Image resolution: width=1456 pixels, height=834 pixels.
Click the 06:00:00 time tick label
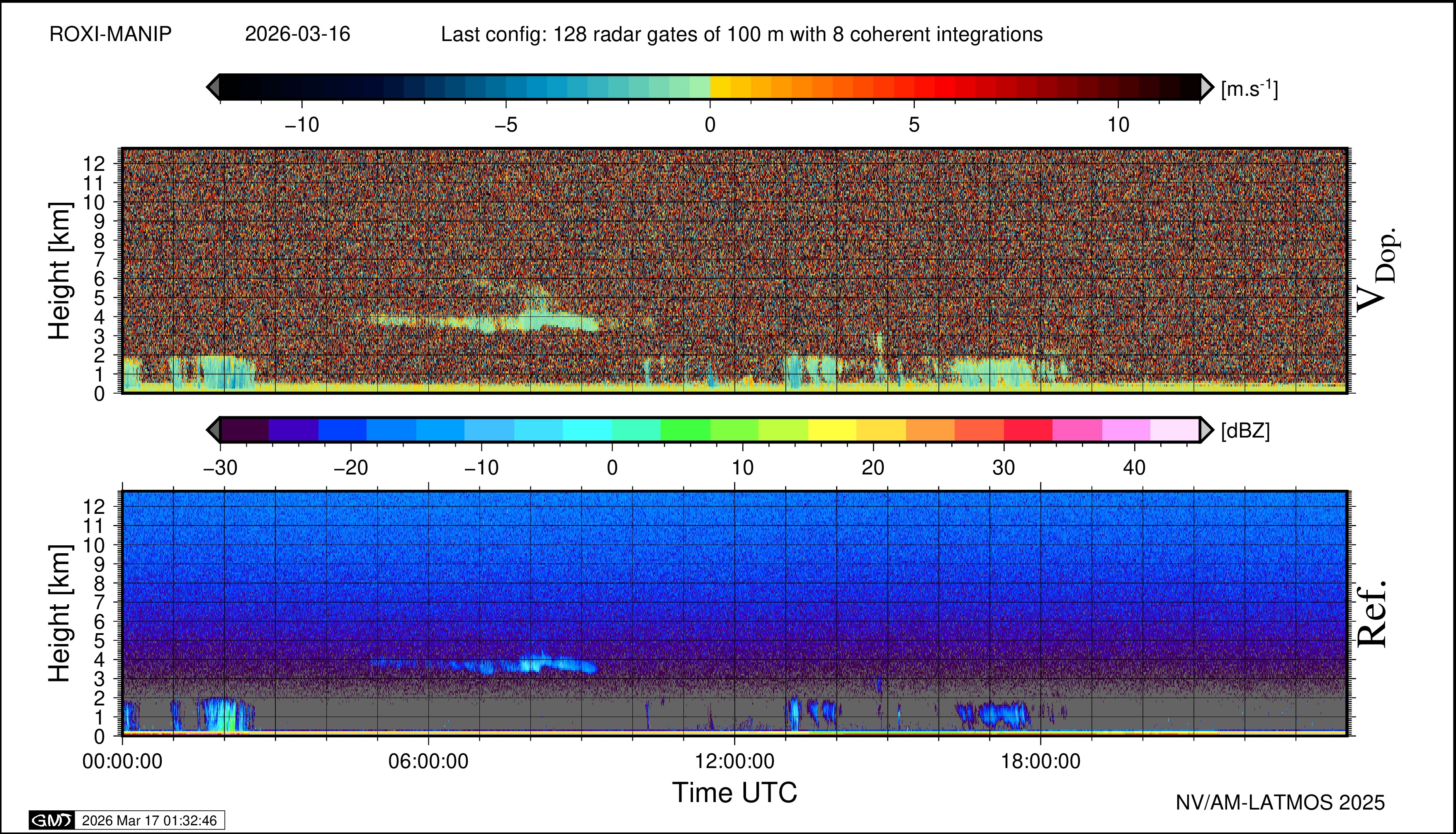tap(428, 762)
